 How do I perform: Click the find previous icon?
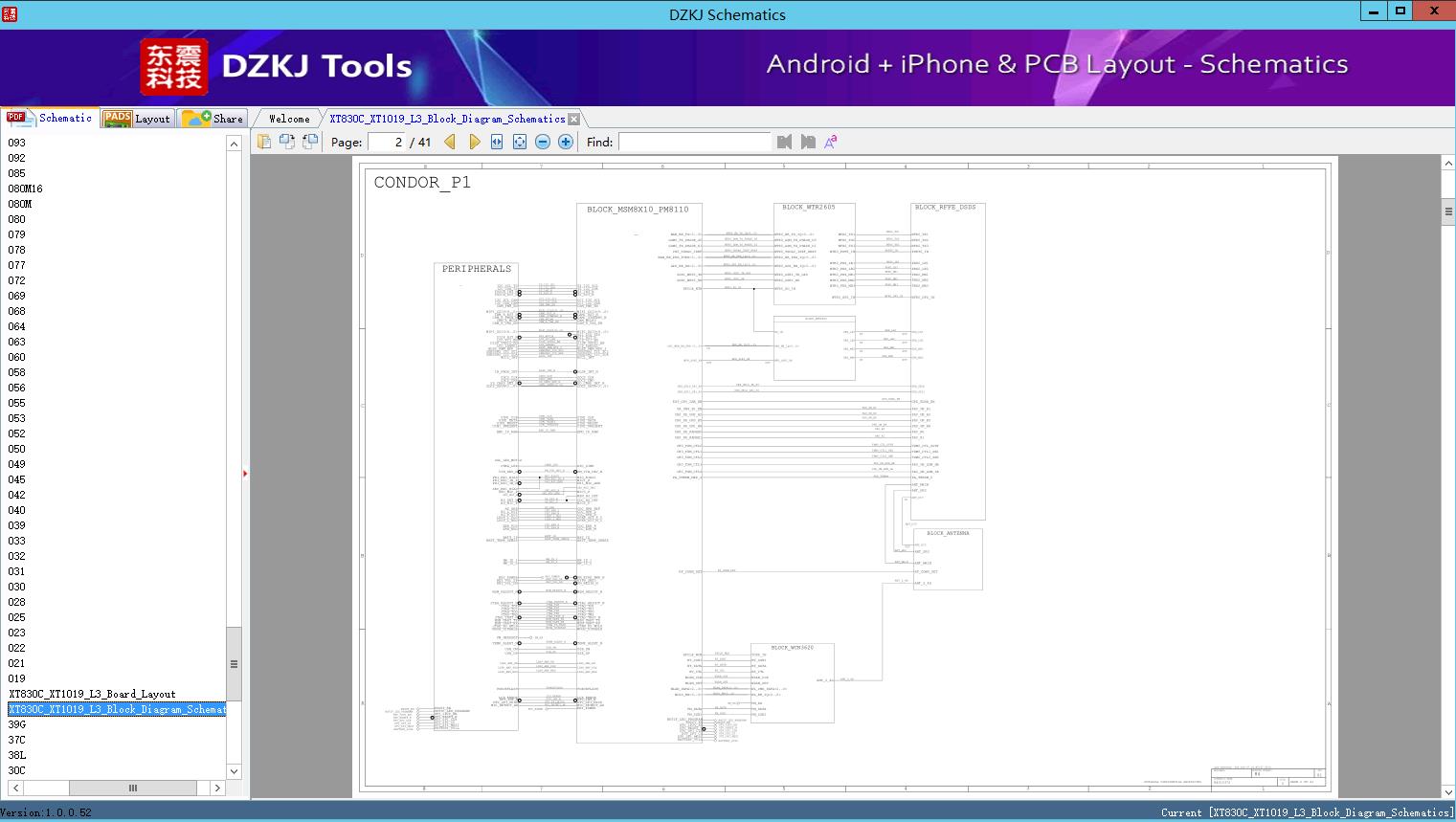coord(785,142)
